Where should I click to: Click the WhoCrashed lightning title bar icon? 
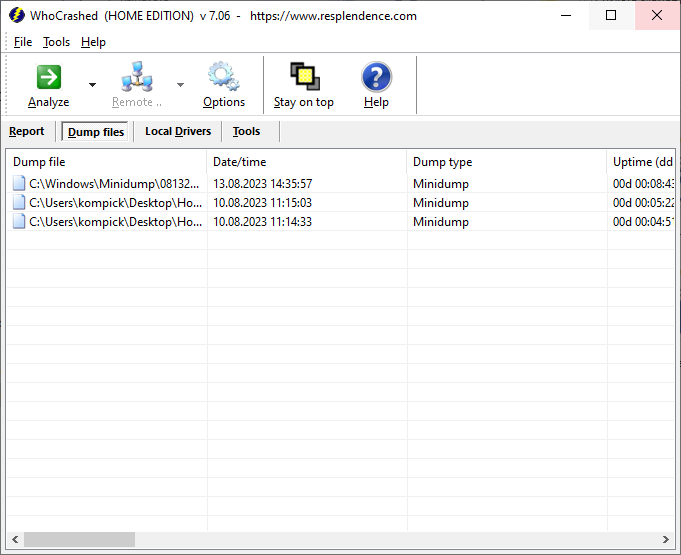[17, 16]
